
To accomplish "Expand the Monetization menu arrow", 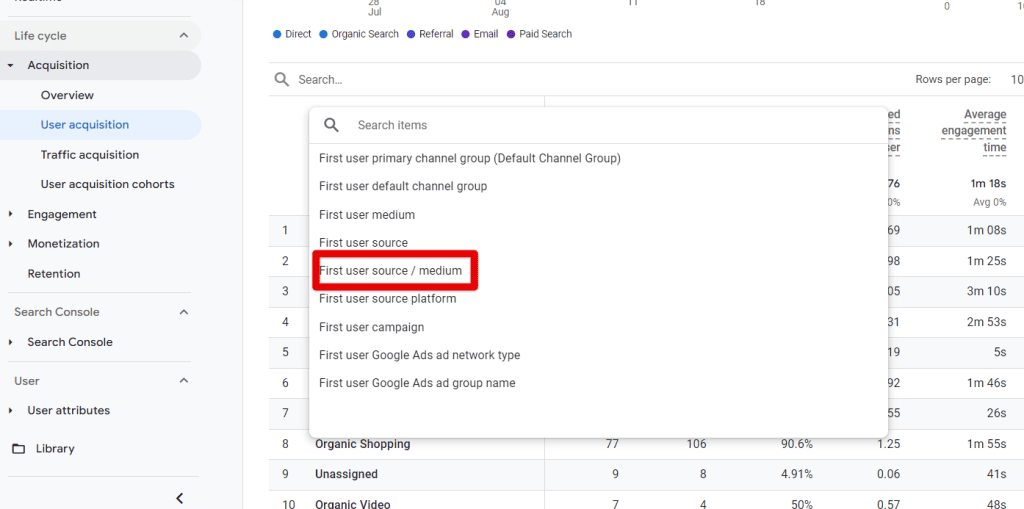I will pyautogui.click(x=11, y=244).
